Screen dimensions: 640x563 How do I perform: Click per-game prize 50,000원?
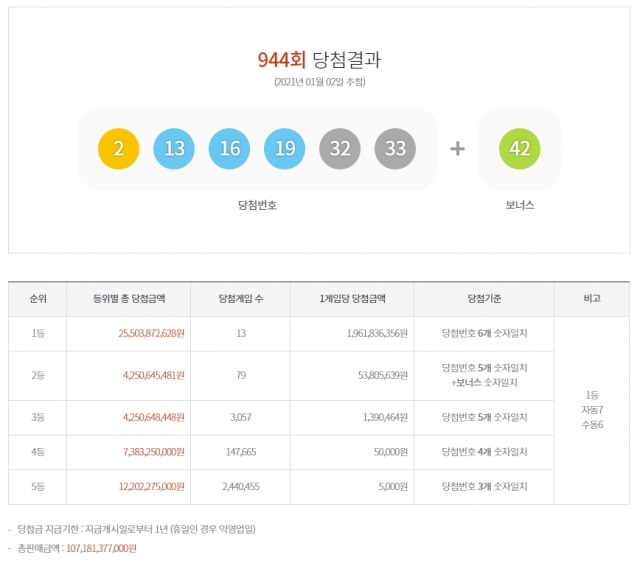coord(391,452)
